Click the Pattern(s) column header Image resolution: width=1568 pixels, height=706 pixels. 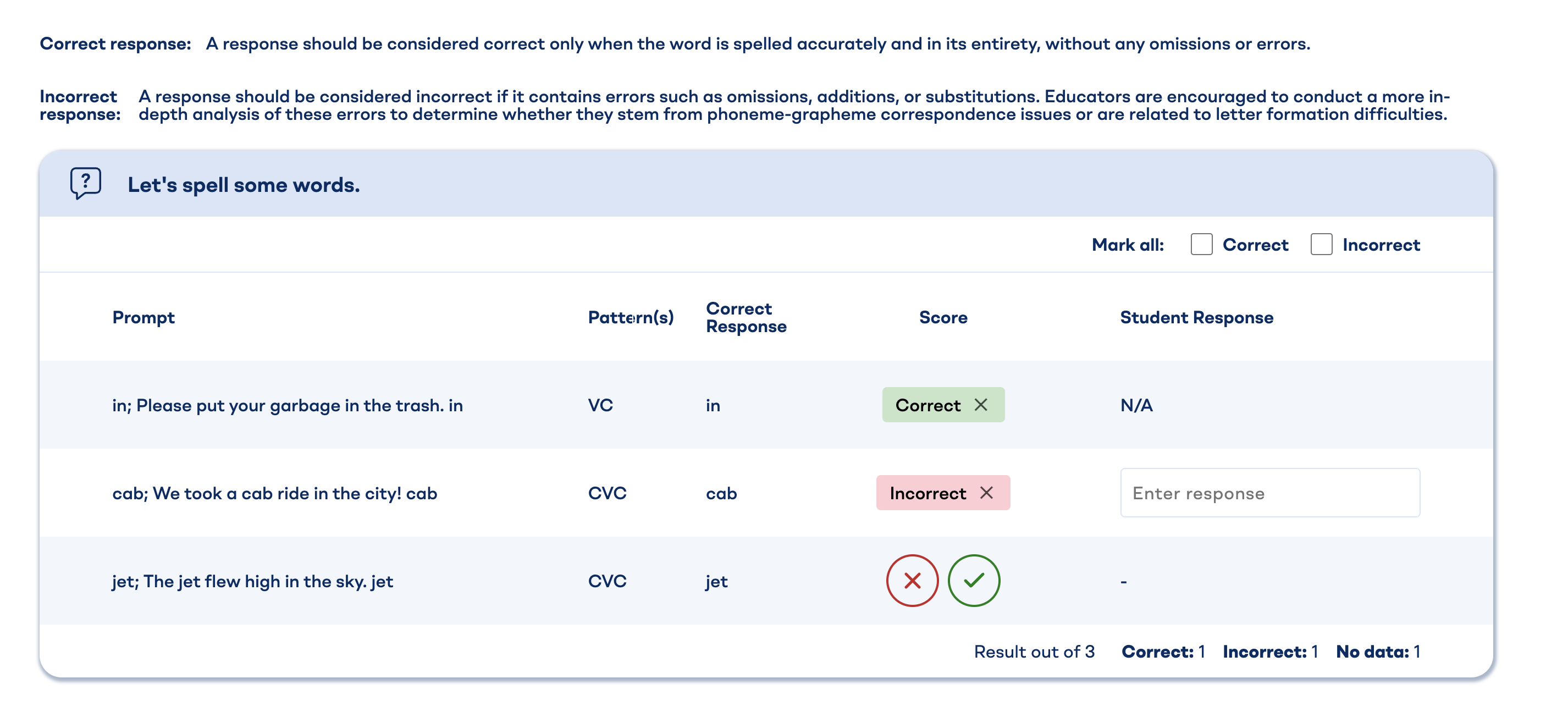(630, 317)
